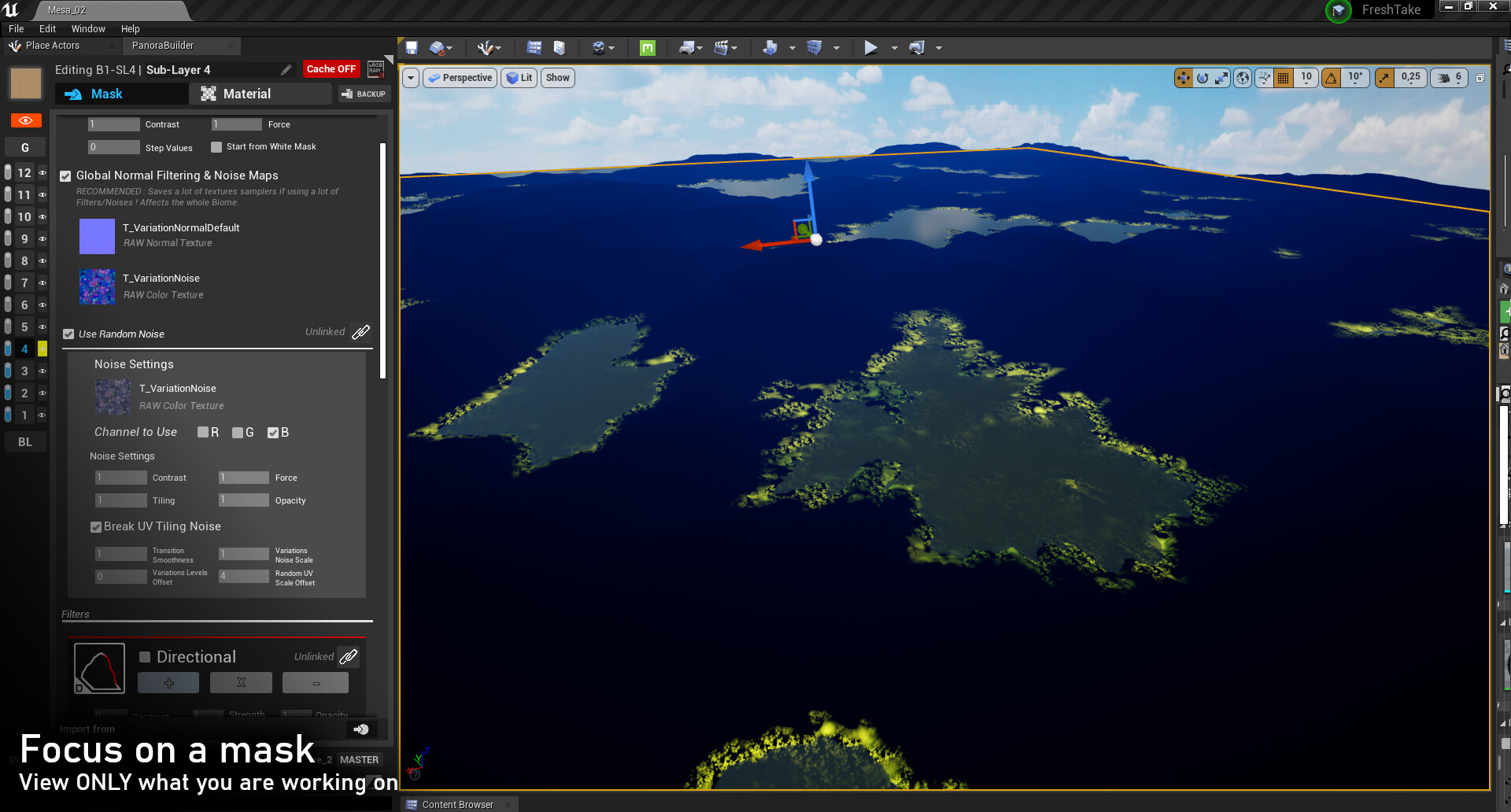This screenshot has height=812, width=1511.
Task: Expand the Play options dropdown arrow
Action: (894, 49)
